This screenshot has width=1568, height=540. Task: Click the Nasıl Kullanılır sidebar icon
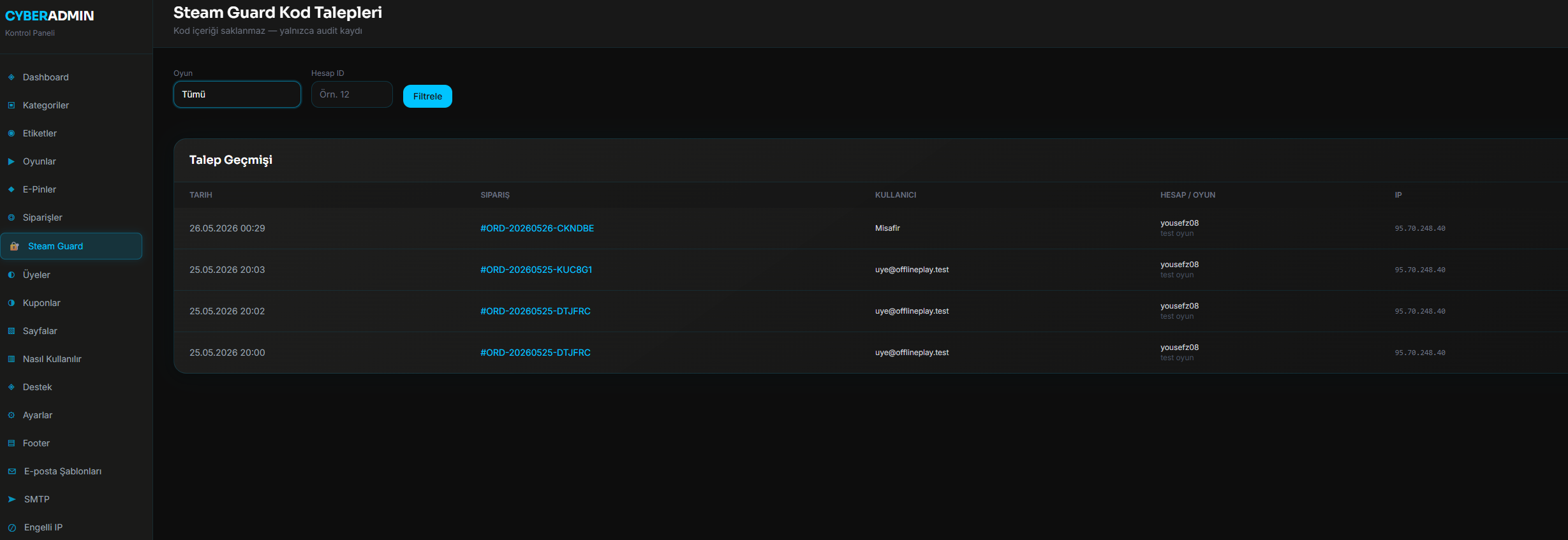[x=11, y=359]
